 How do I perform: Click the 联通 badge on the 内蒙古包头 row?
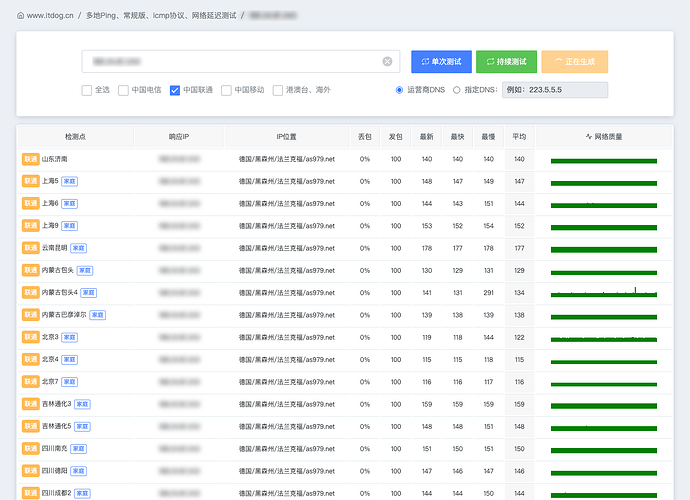[30, 270]
